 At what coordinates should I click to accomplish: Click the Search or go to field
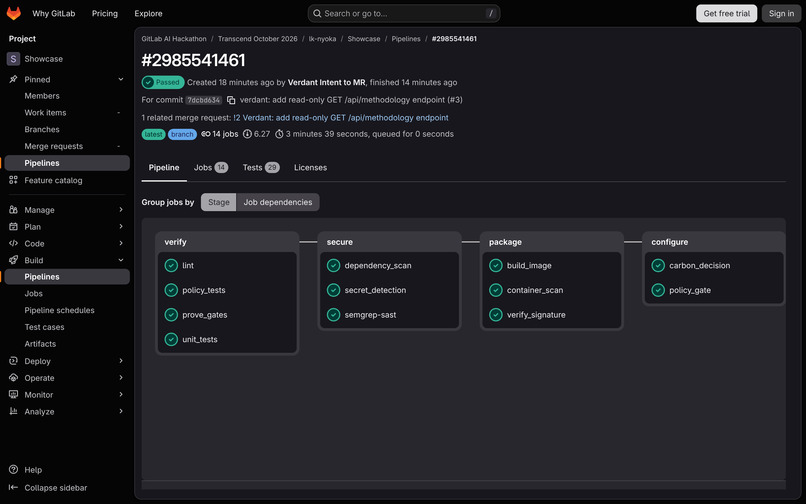404,13
